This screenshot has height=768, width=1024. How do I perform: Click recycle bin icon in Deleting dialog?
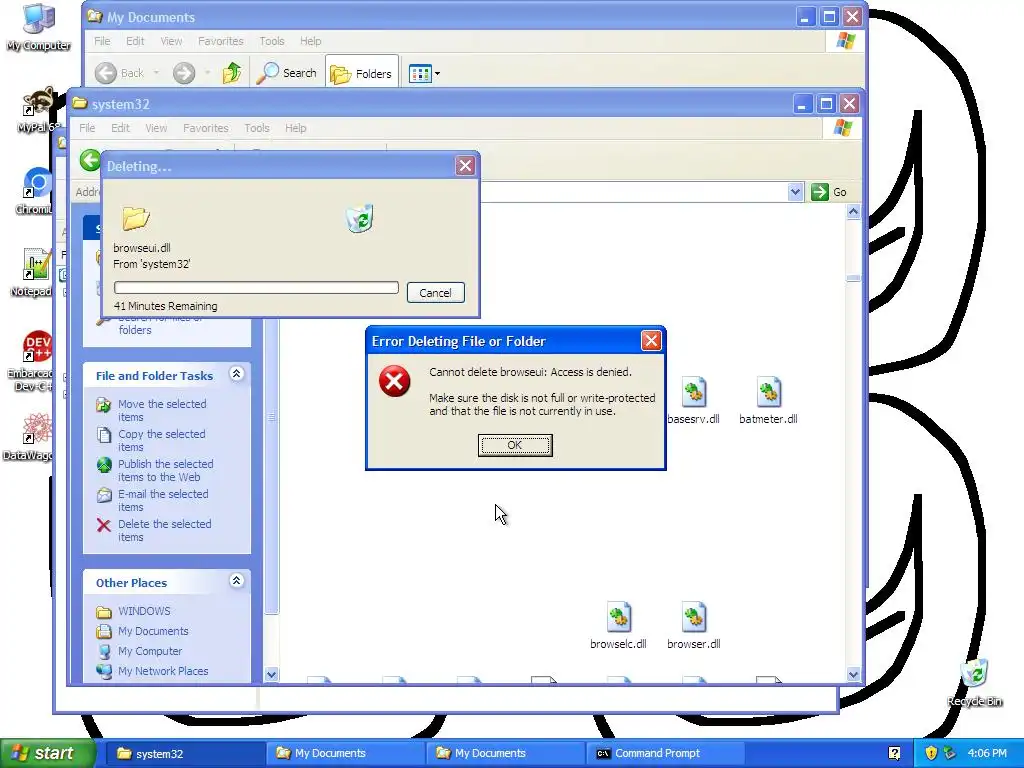click(360, 218)
